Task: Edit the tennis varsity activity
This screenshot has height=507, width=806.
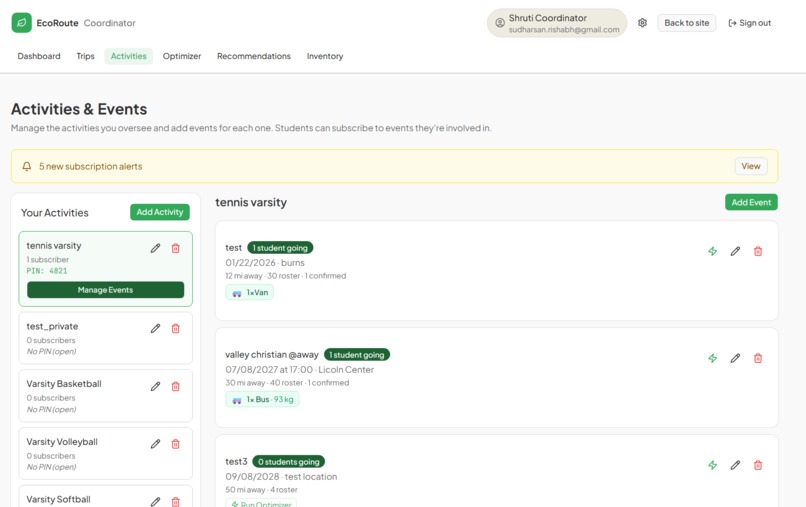Action: (x=155, y=248)
